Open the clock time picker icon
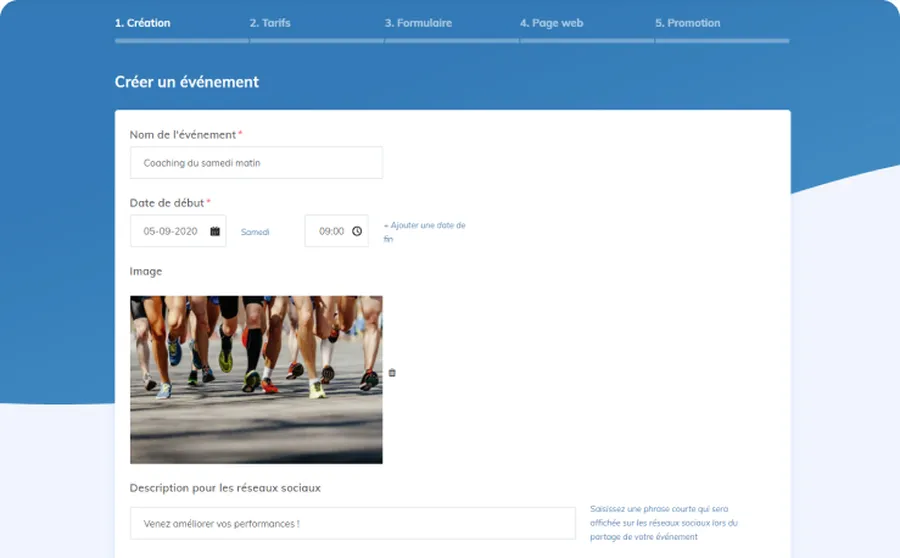This screenshot has width=900, height=558. 357,231
